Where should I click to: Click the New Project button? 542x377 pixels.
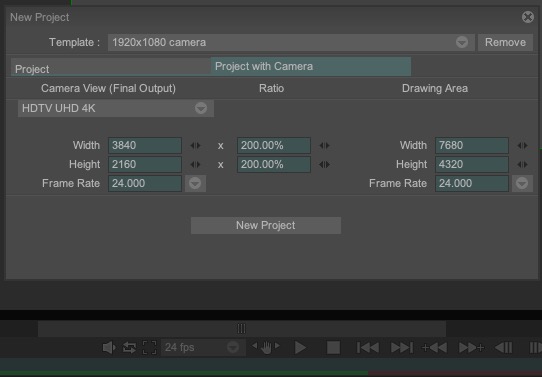(266, 225)
